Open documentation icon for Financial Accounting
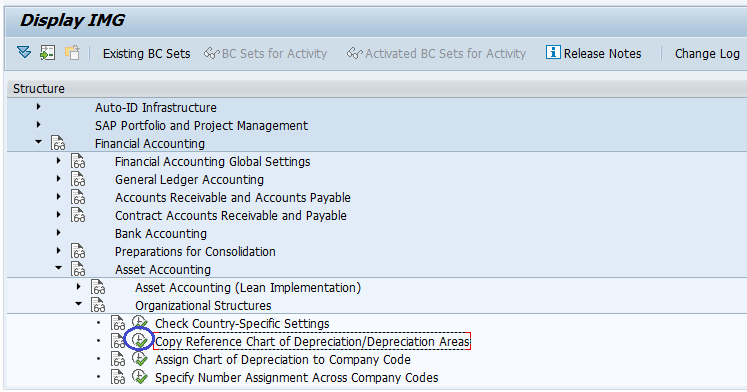 (58, 143)
